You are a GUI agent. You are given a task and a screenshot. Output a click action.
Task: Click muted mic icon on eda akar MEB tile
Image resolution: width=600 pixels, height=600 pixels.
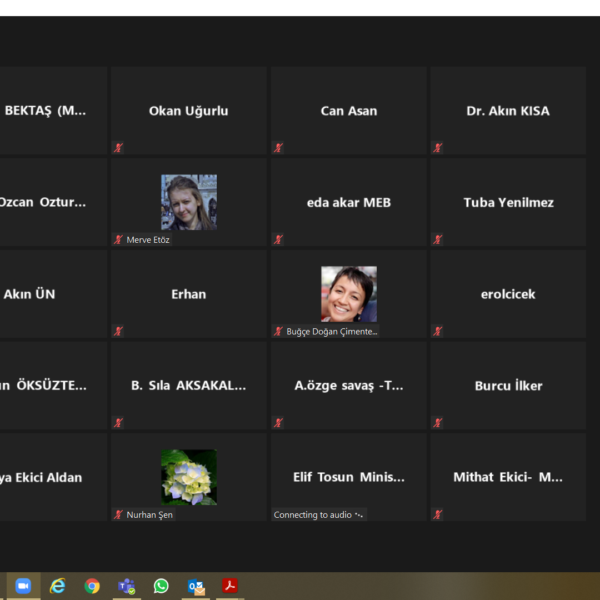[x=278, y=240]
